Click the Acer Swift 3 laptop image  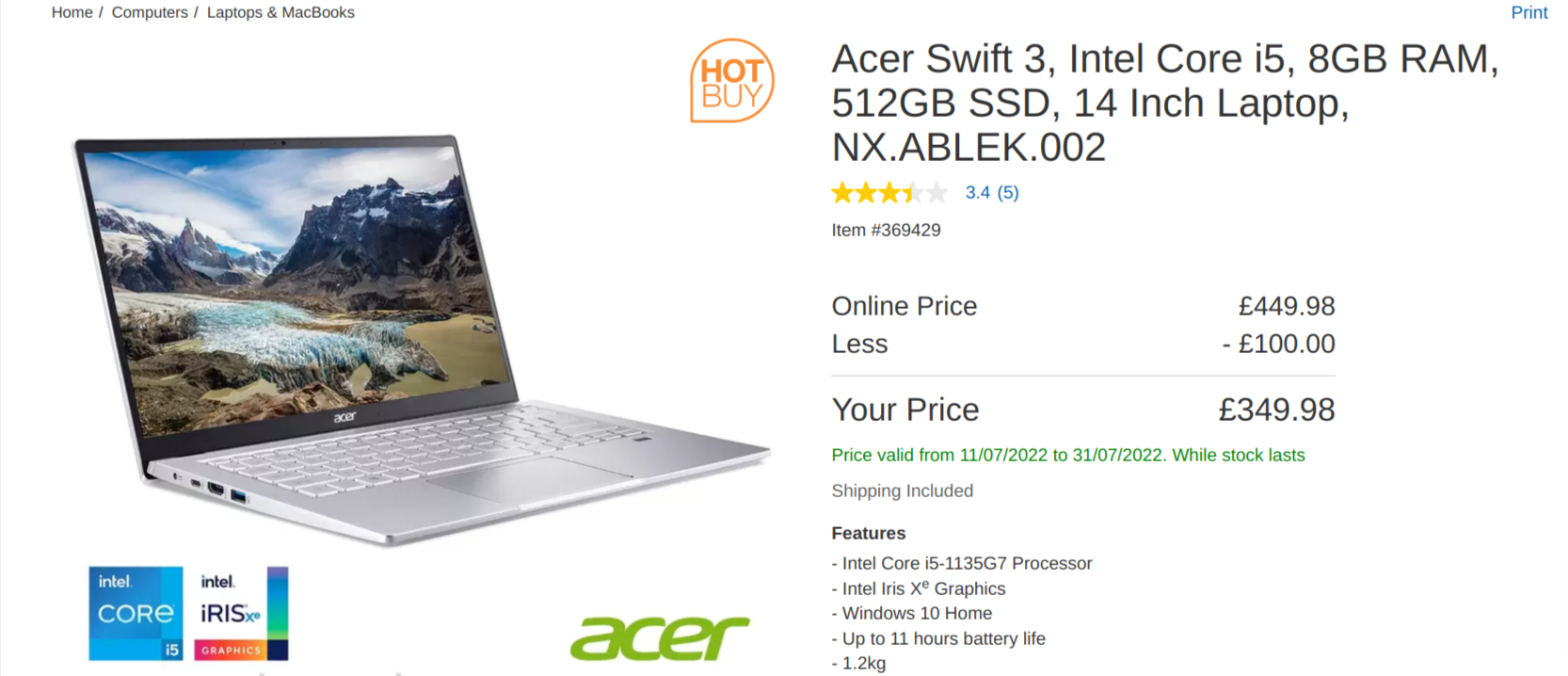(421, 339)
